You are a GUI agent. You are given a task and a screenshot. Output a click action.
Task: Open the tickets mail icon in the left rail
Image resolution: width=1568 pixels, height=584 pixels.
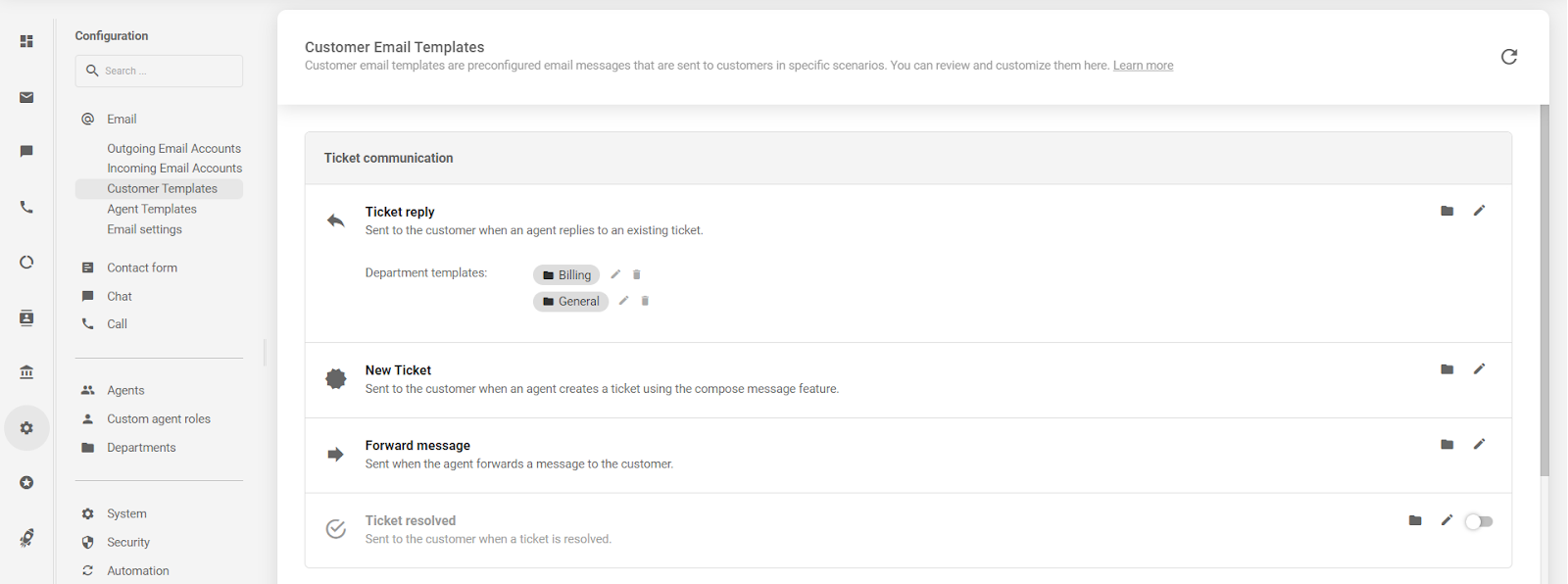coord(26,97)
